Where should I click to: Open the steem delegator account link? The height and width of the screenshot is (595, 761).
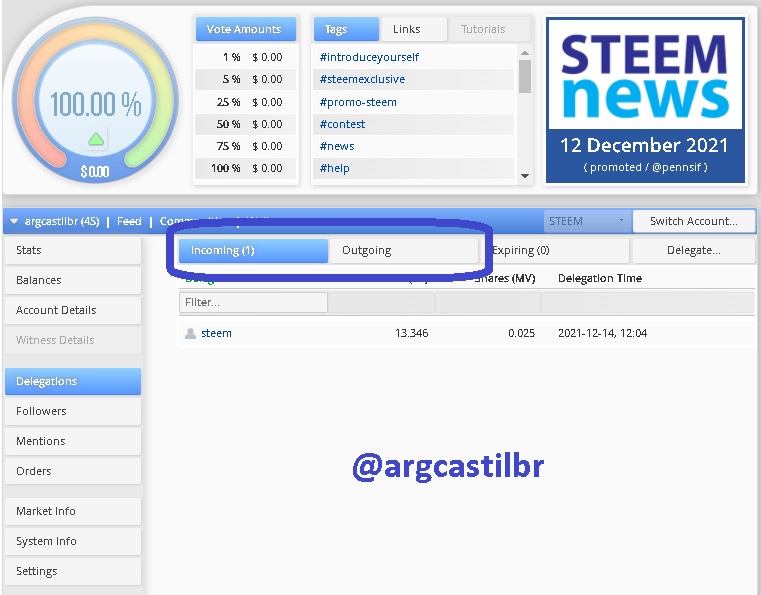click(216, 333)
